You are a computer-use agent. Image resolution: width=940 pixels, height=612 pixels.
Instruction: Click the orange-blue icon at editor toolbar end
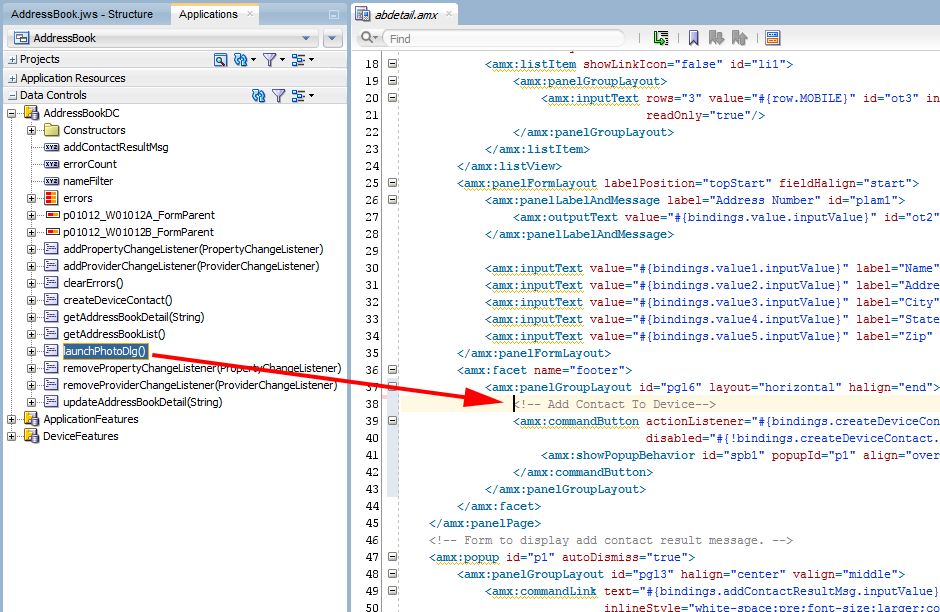[773, 38]
